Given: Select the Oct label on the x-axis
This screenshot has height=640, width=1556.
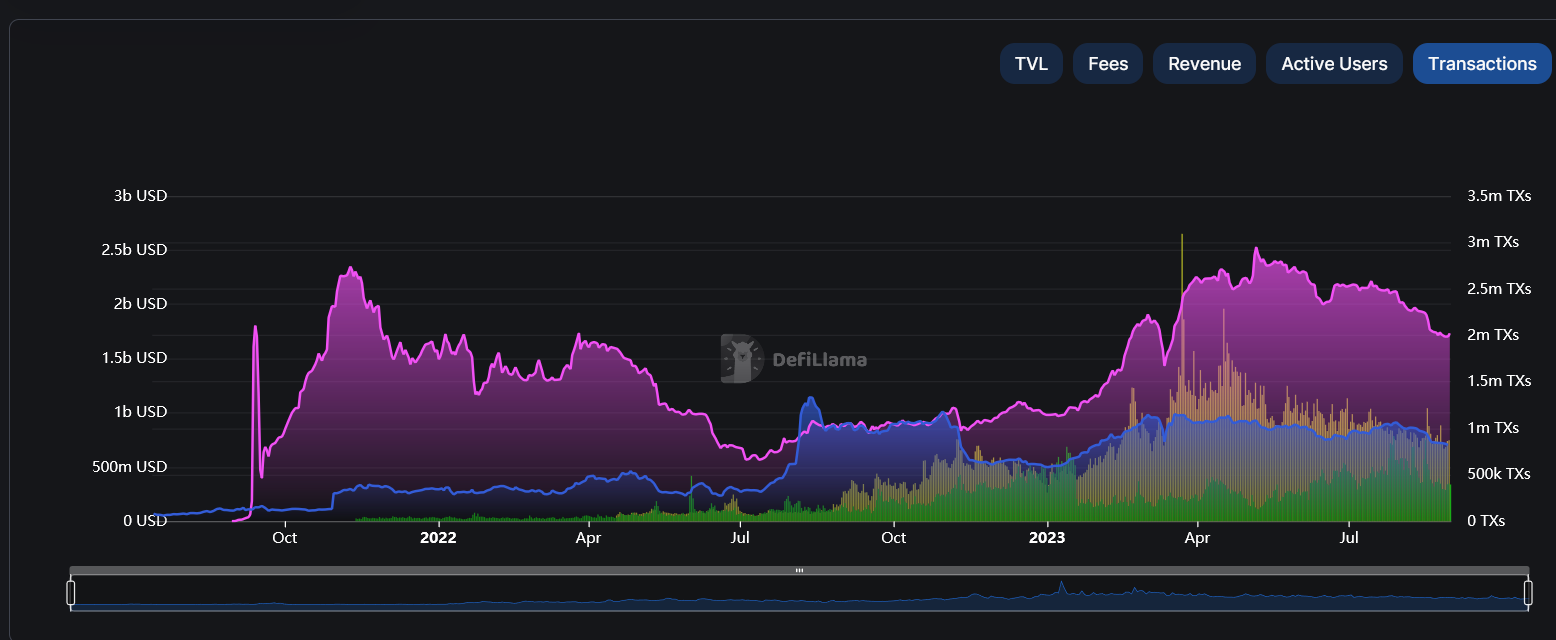Looking at the screenshot, I should [285, 537].
